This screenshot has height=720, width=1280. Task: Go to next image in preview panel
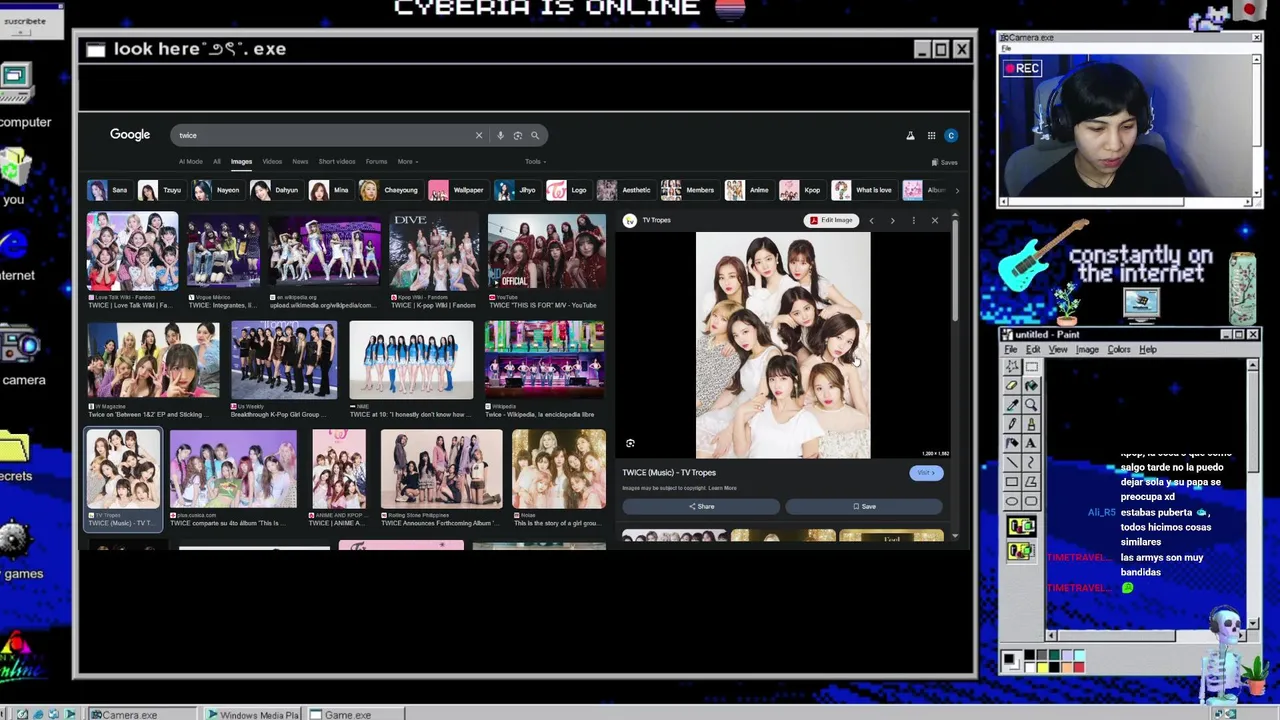[892, 220]
